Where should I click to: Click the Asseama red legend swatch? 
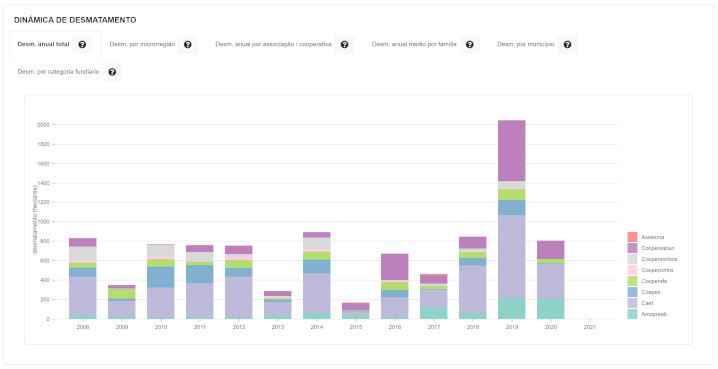pos(632,237)
